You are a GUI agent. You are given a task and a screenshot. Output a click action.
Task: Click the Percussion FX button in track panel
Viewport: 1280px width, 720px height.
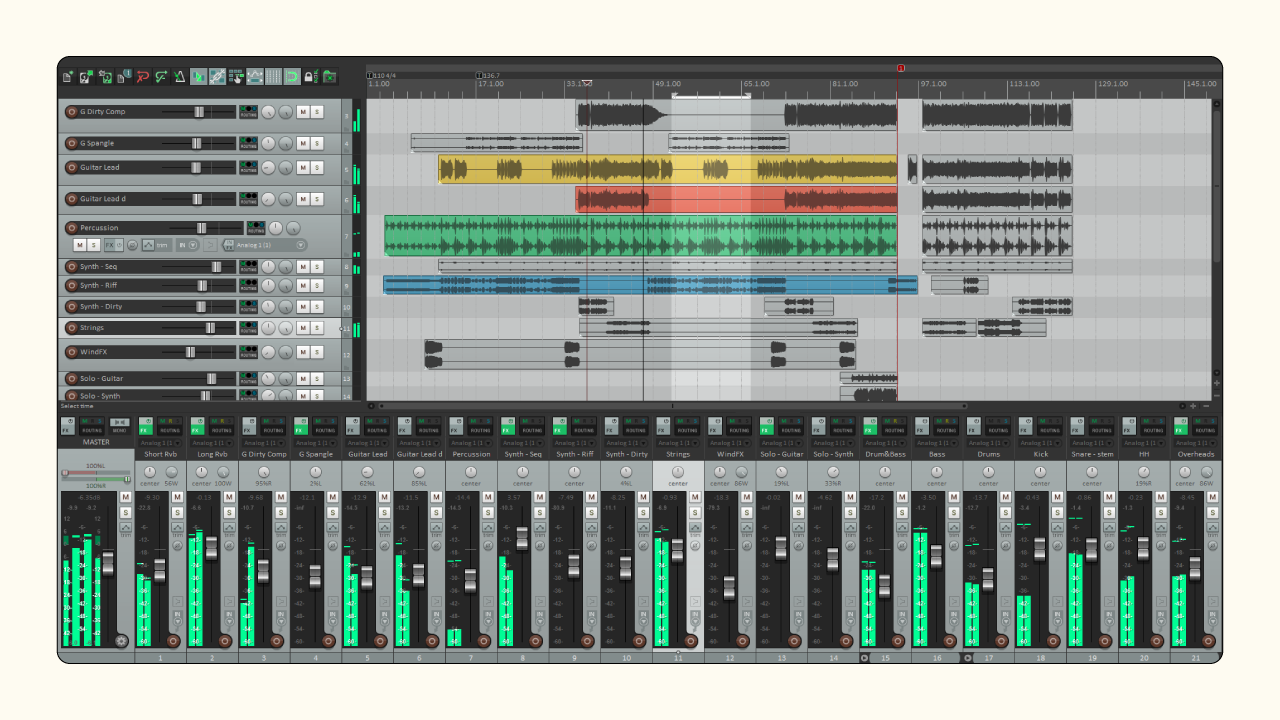[109, 245]
